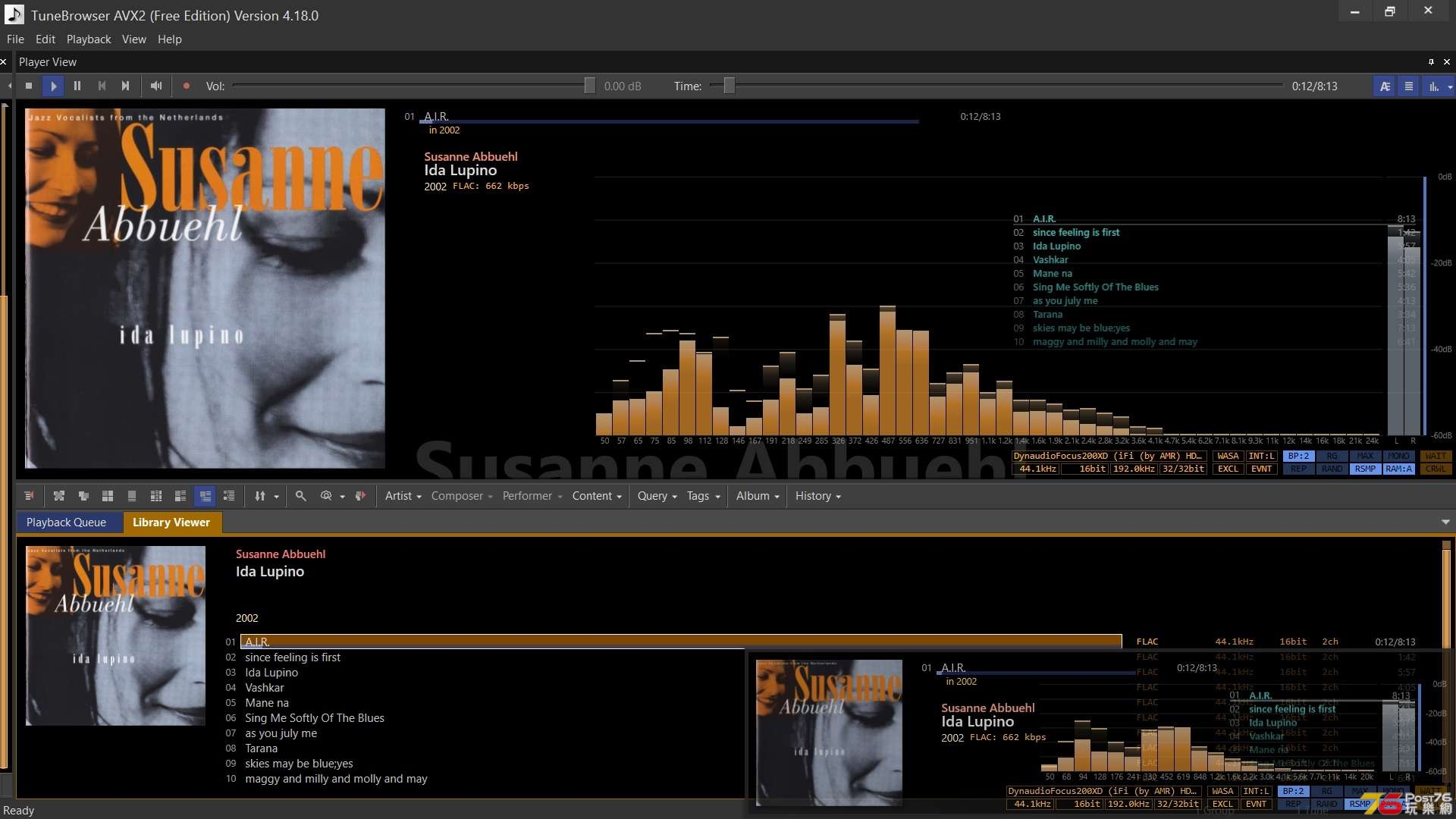Image resolution: width=1456 pixels, height=819 pixels.
Task: Click the Time seek slider handle
Action: click(729, 86)
